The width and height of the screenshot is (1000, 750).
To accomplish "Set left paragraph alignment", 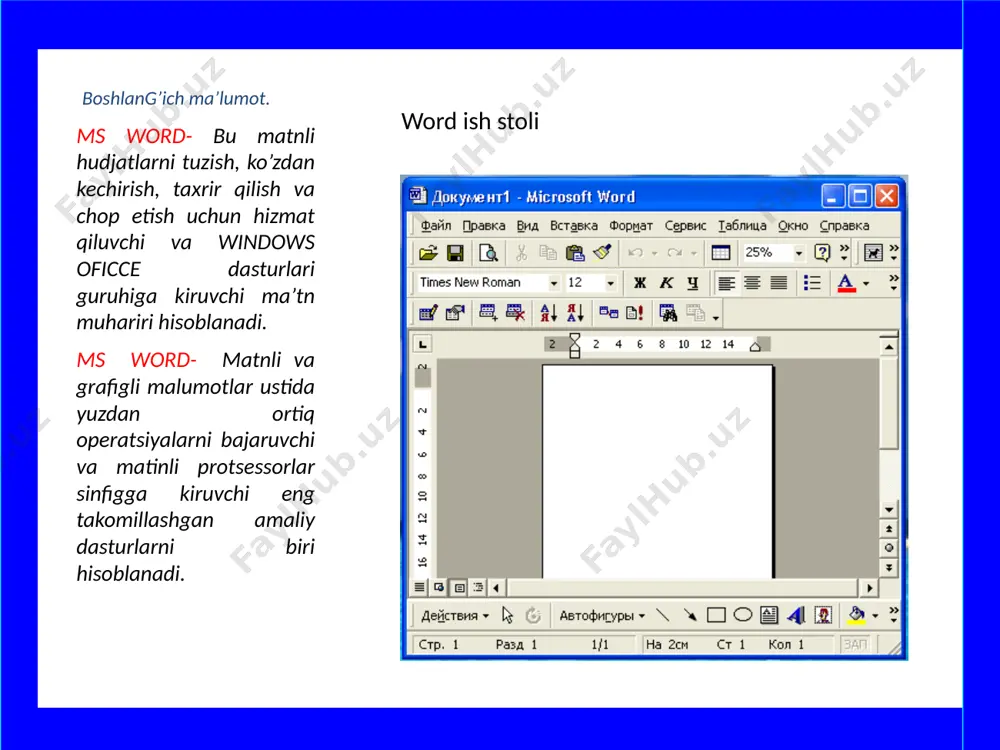I will (726, 283).
